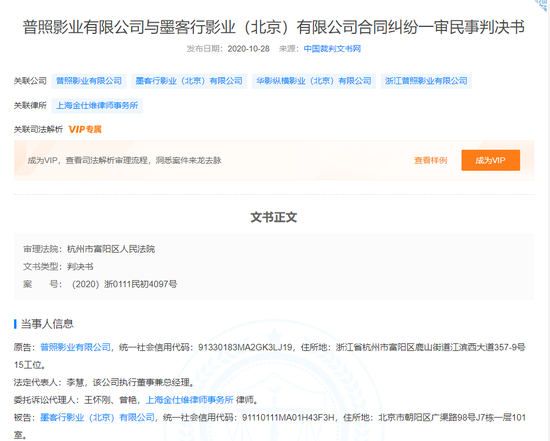This screenshot has height=441, width=550.
Task: Click the court name 杭州市富阳区人民法院
Action: (x=111, y=249)
